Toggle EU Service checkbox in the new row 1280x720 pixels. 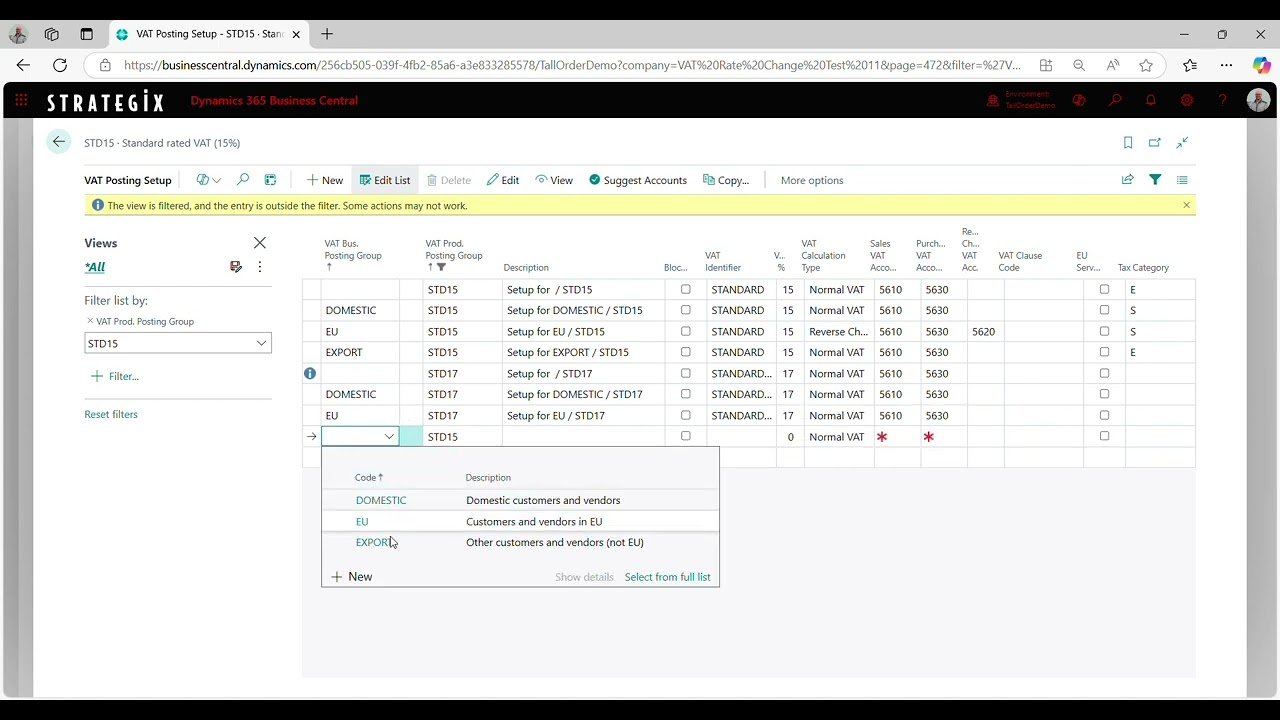point(1104,436)
